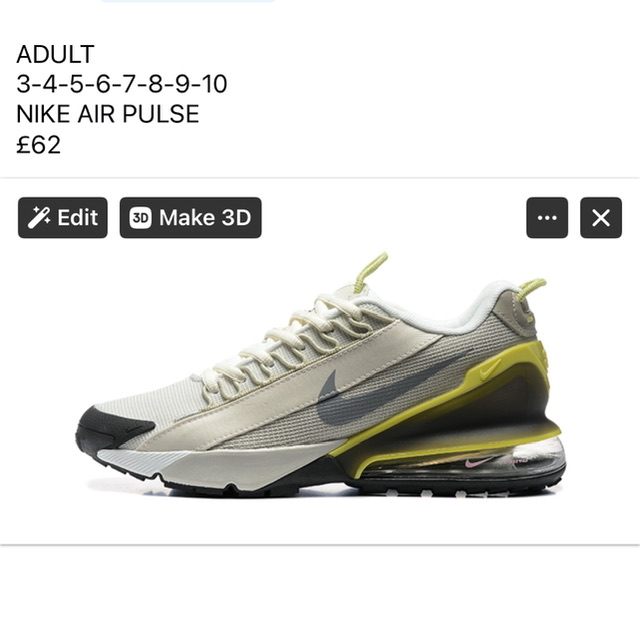Click the magic wand Edit icon
Viewport: 640px width, 627px height.
coord(39,217)
